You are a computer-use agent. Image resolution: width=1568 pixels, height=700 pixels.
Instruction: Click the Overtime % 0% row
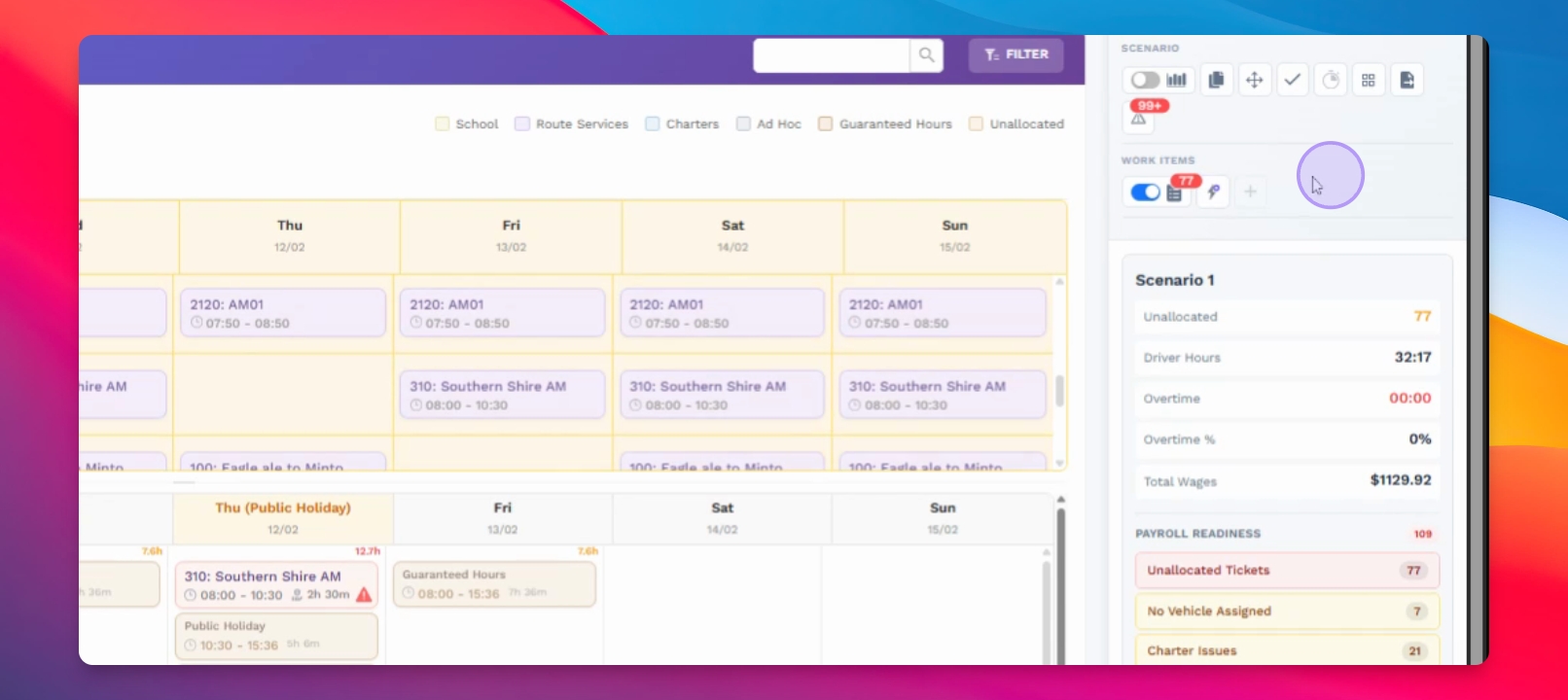[x=1287, y=439]
